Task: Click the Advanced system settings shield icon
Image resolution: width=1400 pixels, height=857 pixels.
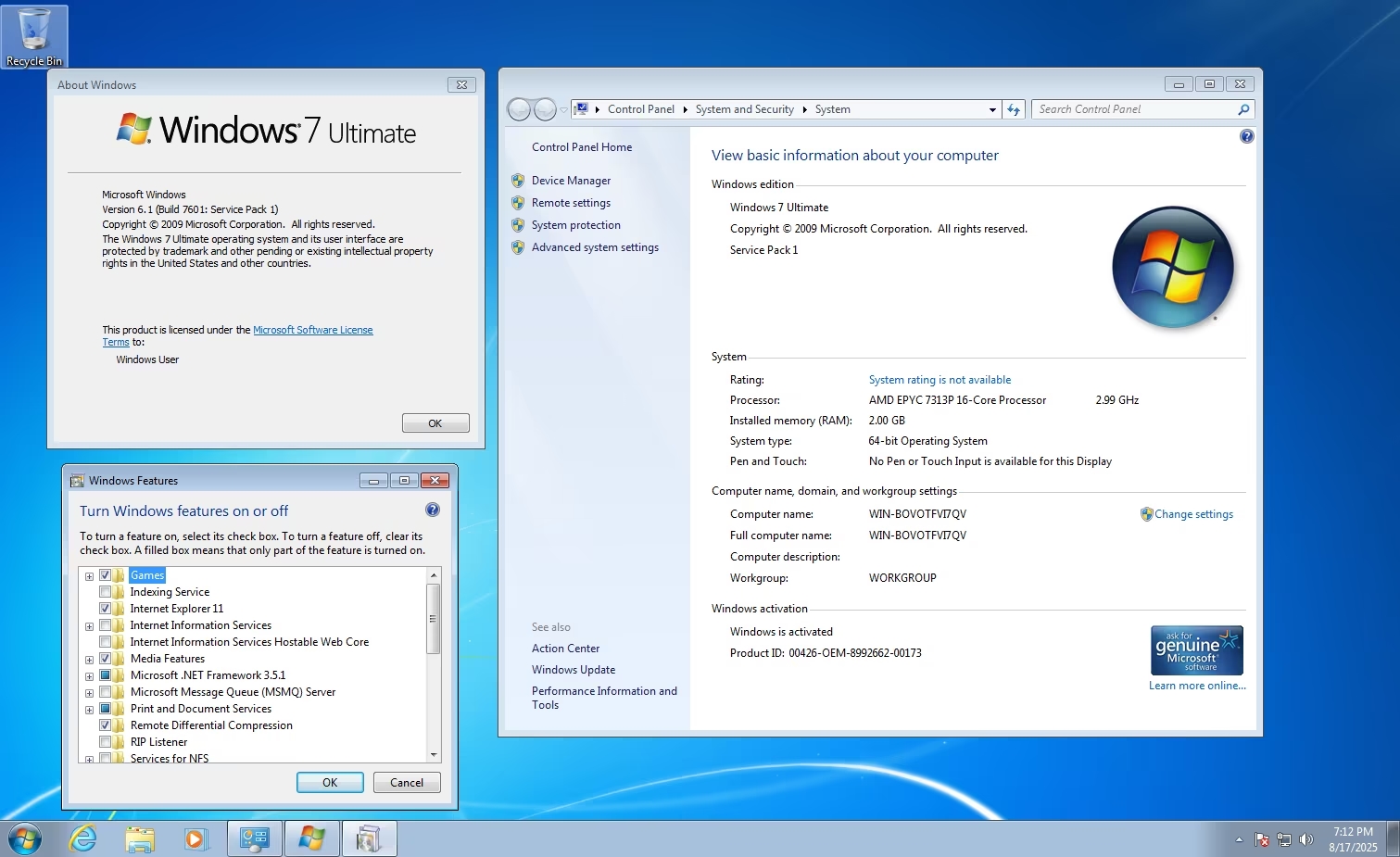Action: tap(518, 247)
